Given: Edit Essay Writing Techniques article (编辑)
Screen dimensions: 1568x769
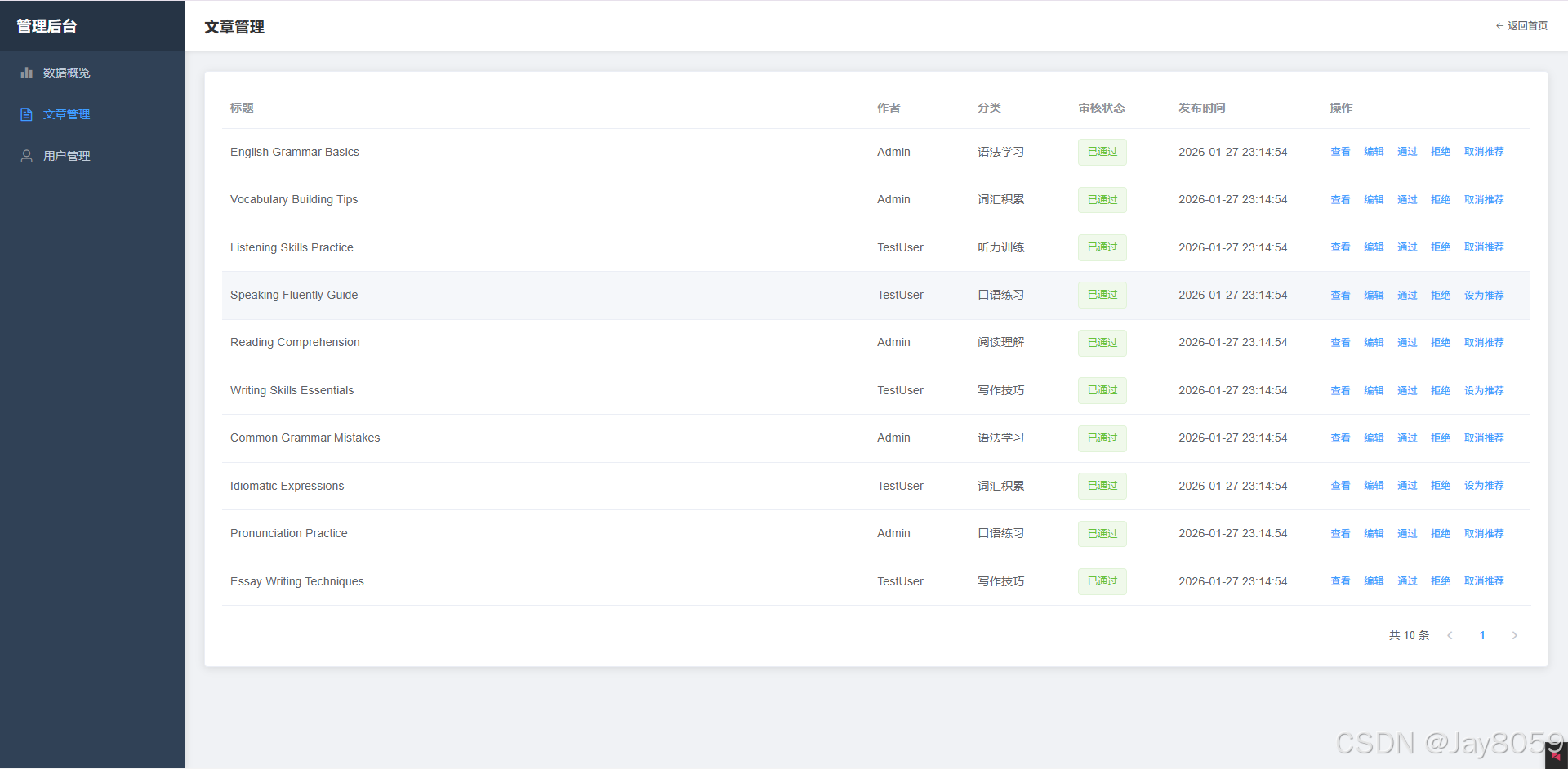Looking at the screenshot, I should point(1374,581).
